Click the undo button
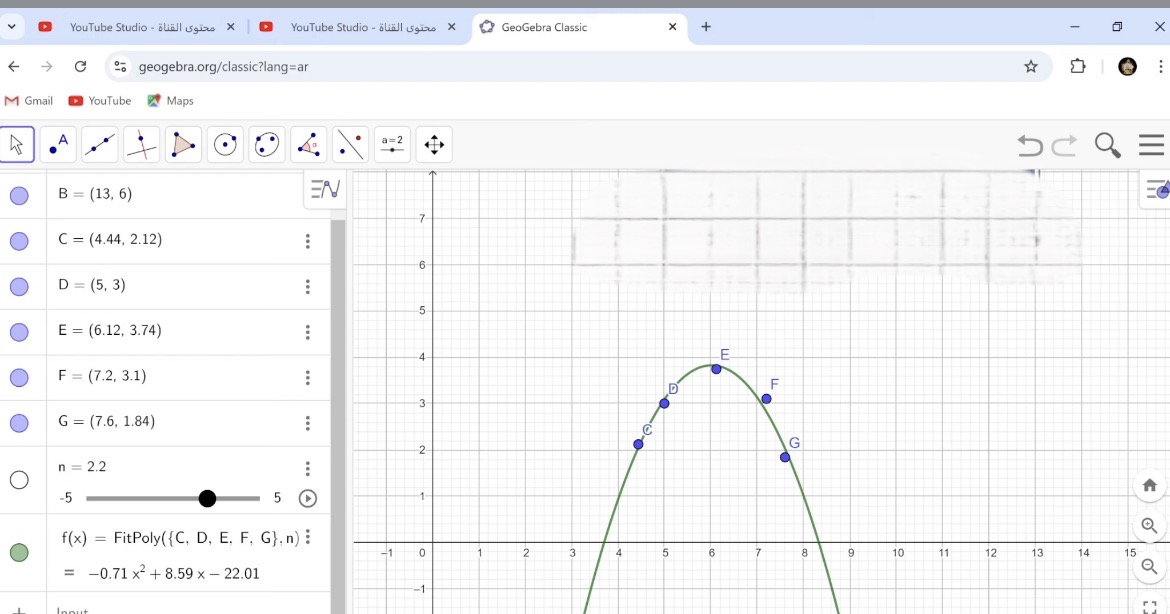The image size is (1170, 614). tap(1029, 146)
